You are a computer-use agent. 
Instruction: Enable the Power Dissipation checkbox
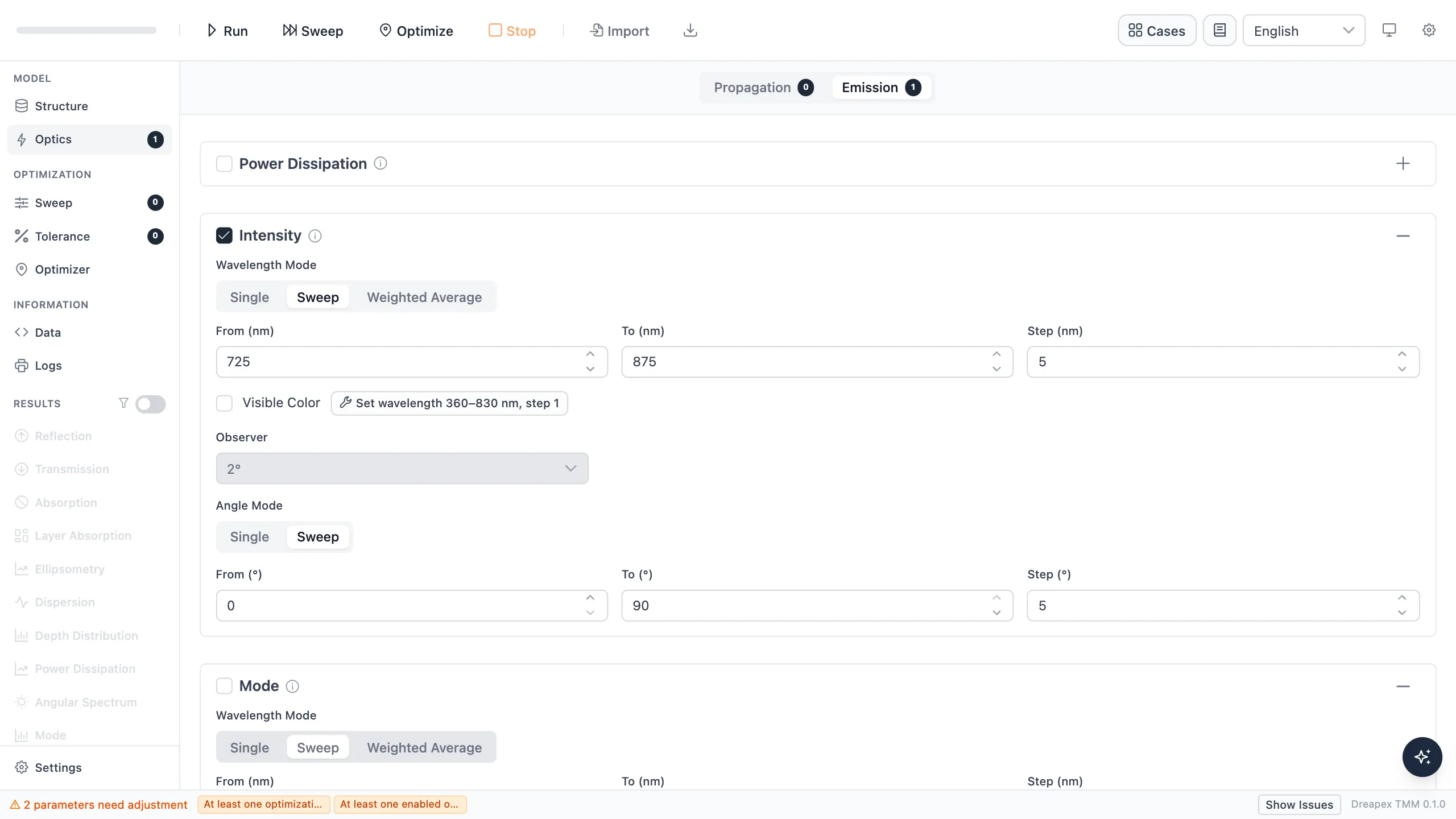coord(224,164)
